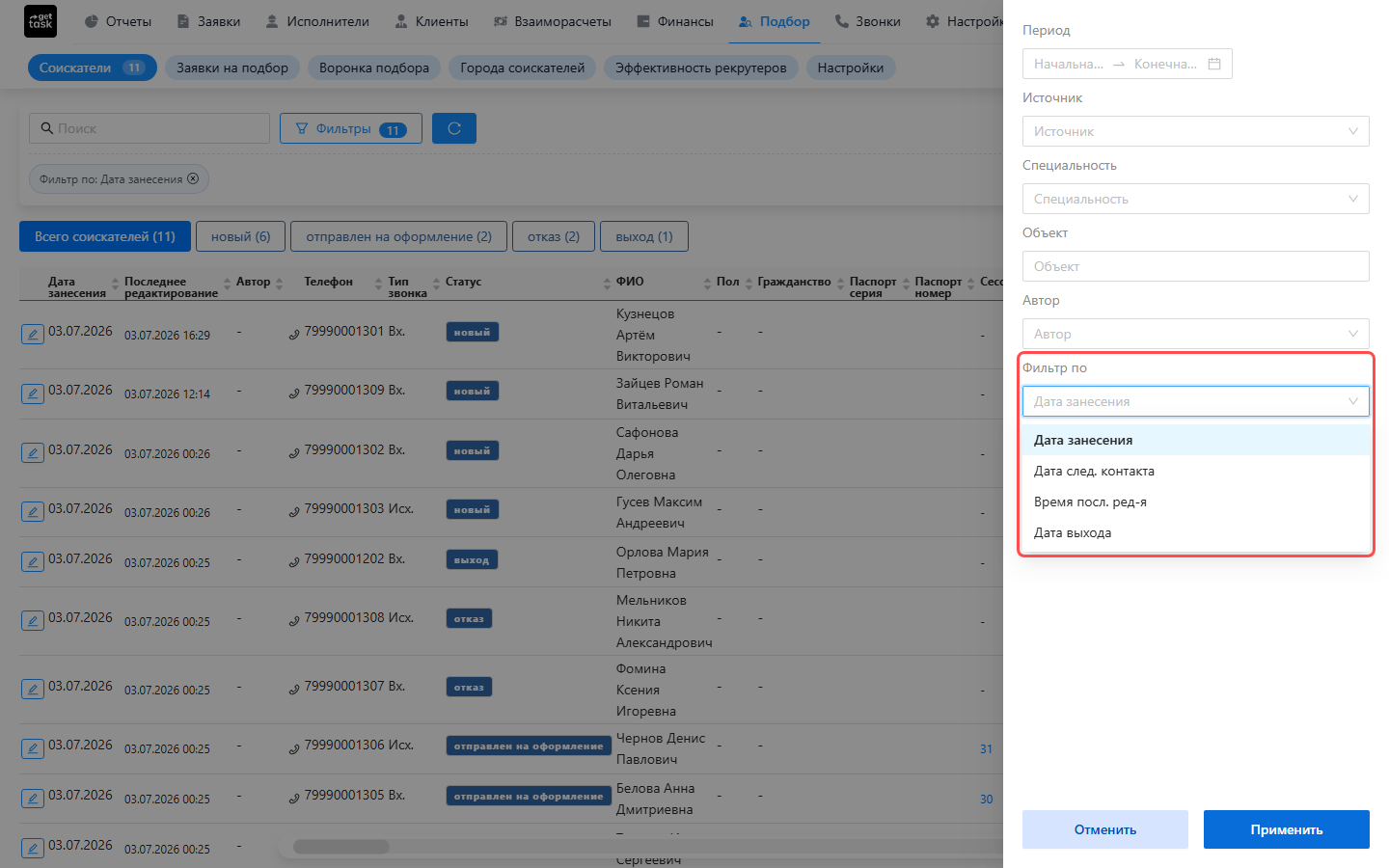Click the Применить button
Image resolution: width=1389 pixels, height=868 pixels.
[1287, 829]
